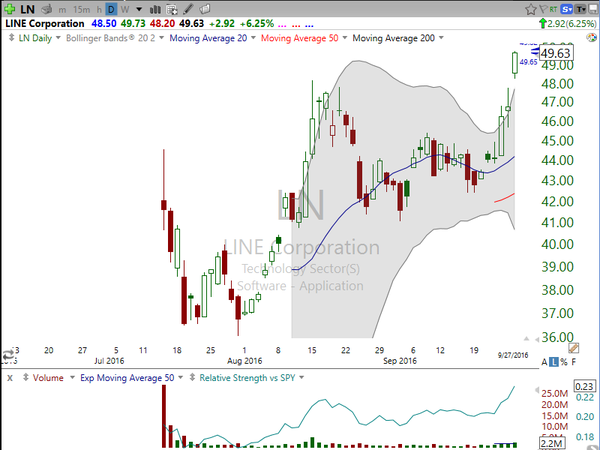The height and width of the screenshot is (450, 600).
Task: Click the bar chart indicators icon
Action: [155, 9]
